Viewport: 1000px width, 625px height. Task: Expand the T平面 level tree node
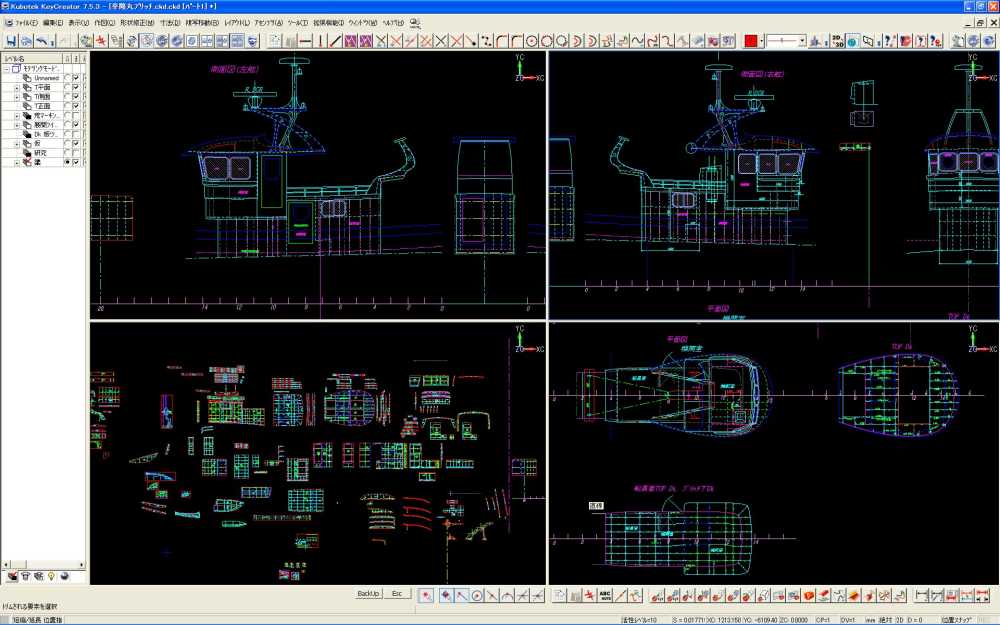(x=15, y=87)
